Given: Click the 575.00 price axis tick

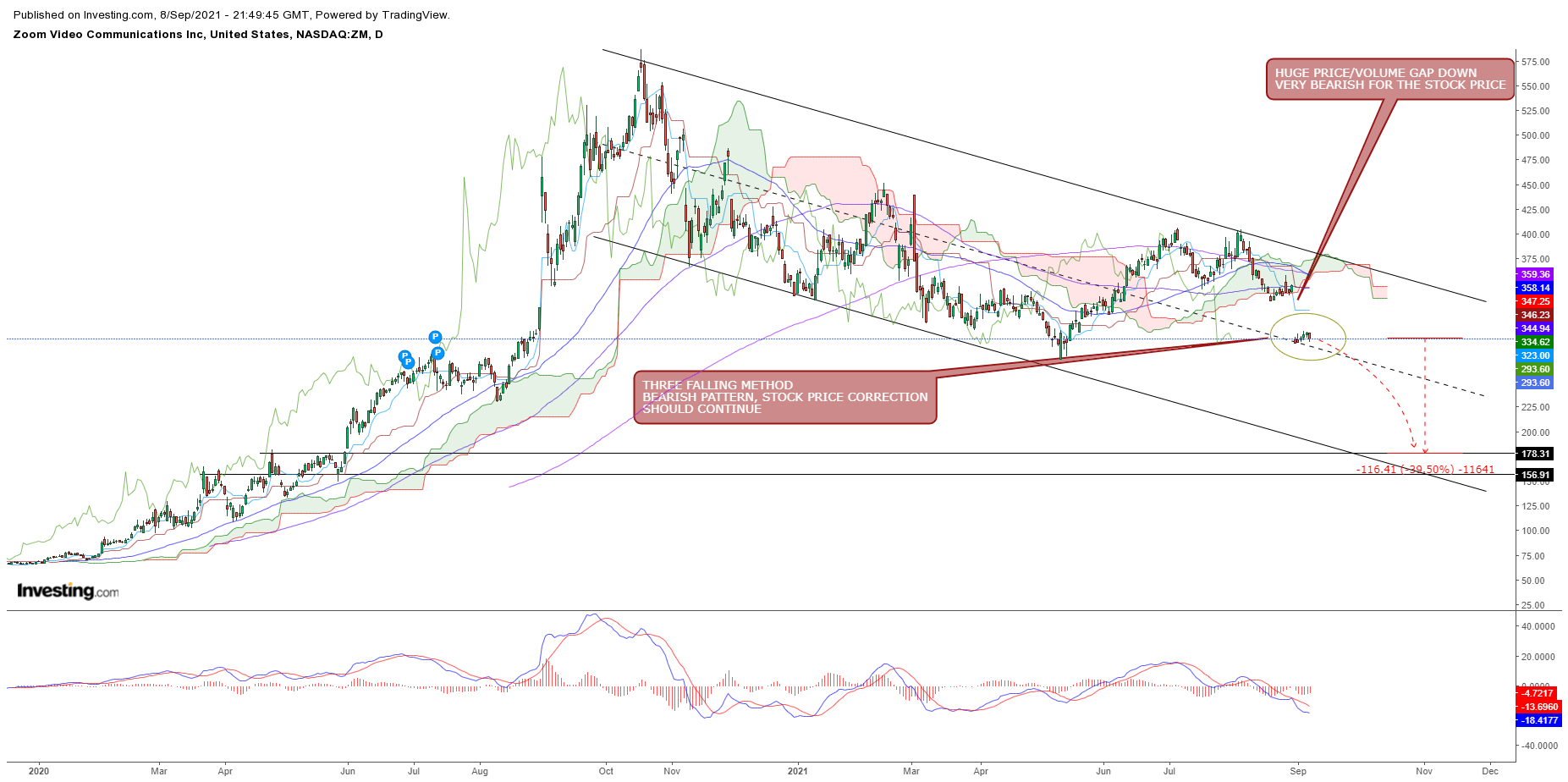Looking at the screenshot, I should coord(1535,62).
